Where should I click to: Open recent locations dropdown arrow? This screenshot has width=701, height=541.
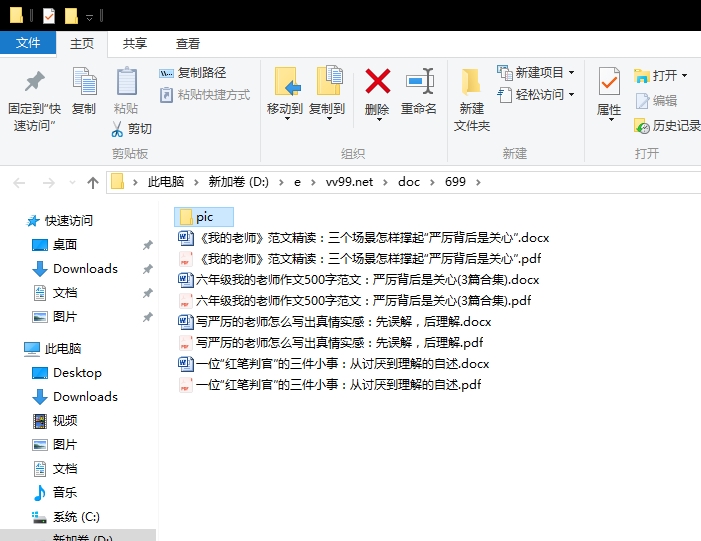coord(72,182)
